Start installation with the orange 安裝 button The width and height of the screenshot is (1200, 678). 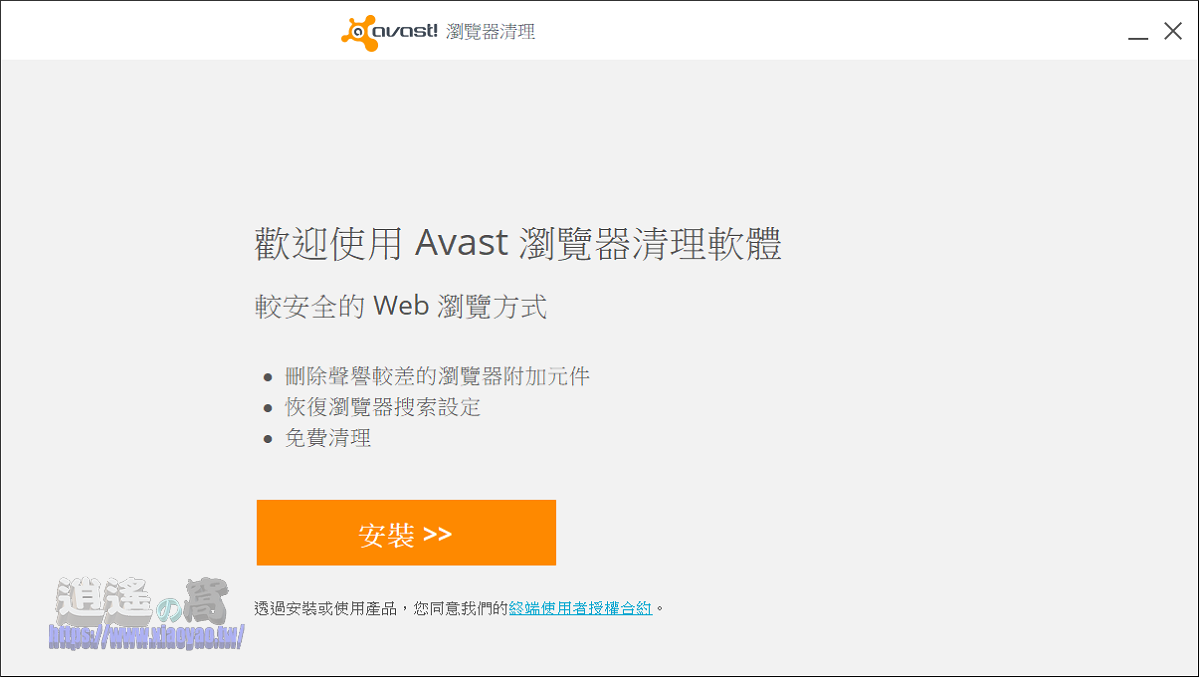point(406,533)
